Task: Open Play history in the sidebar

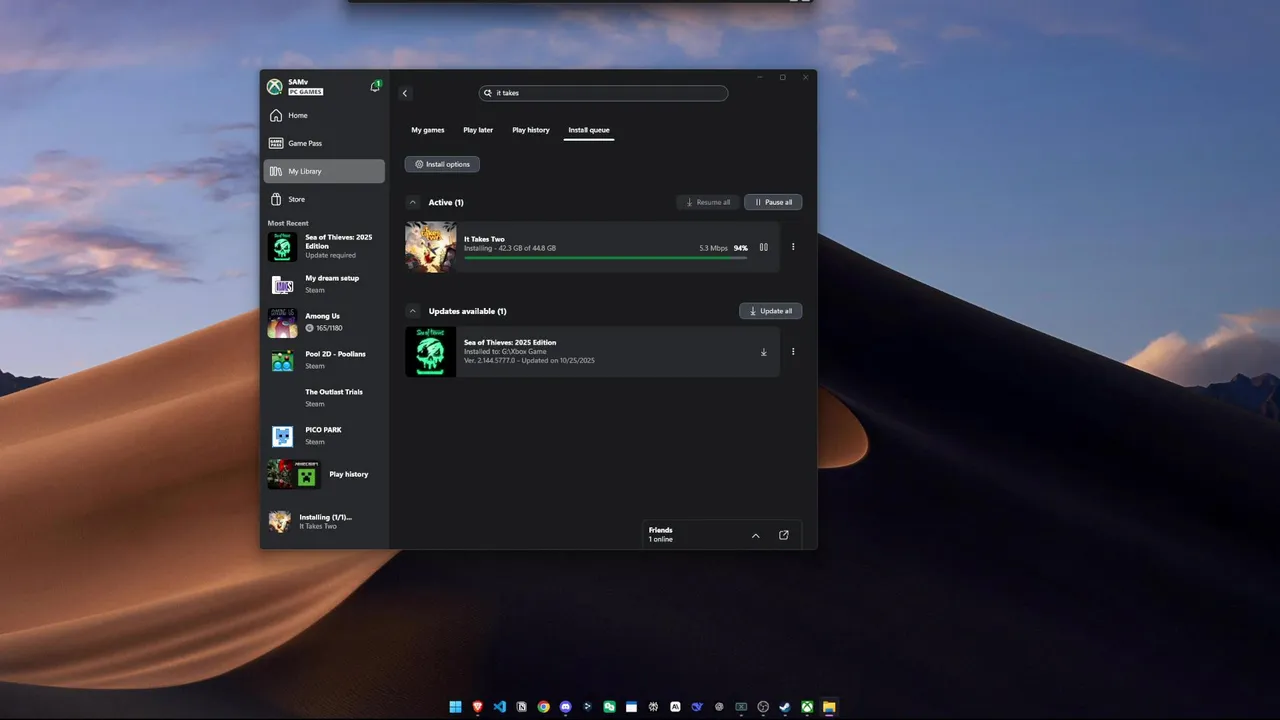Action: click(324, 474)
